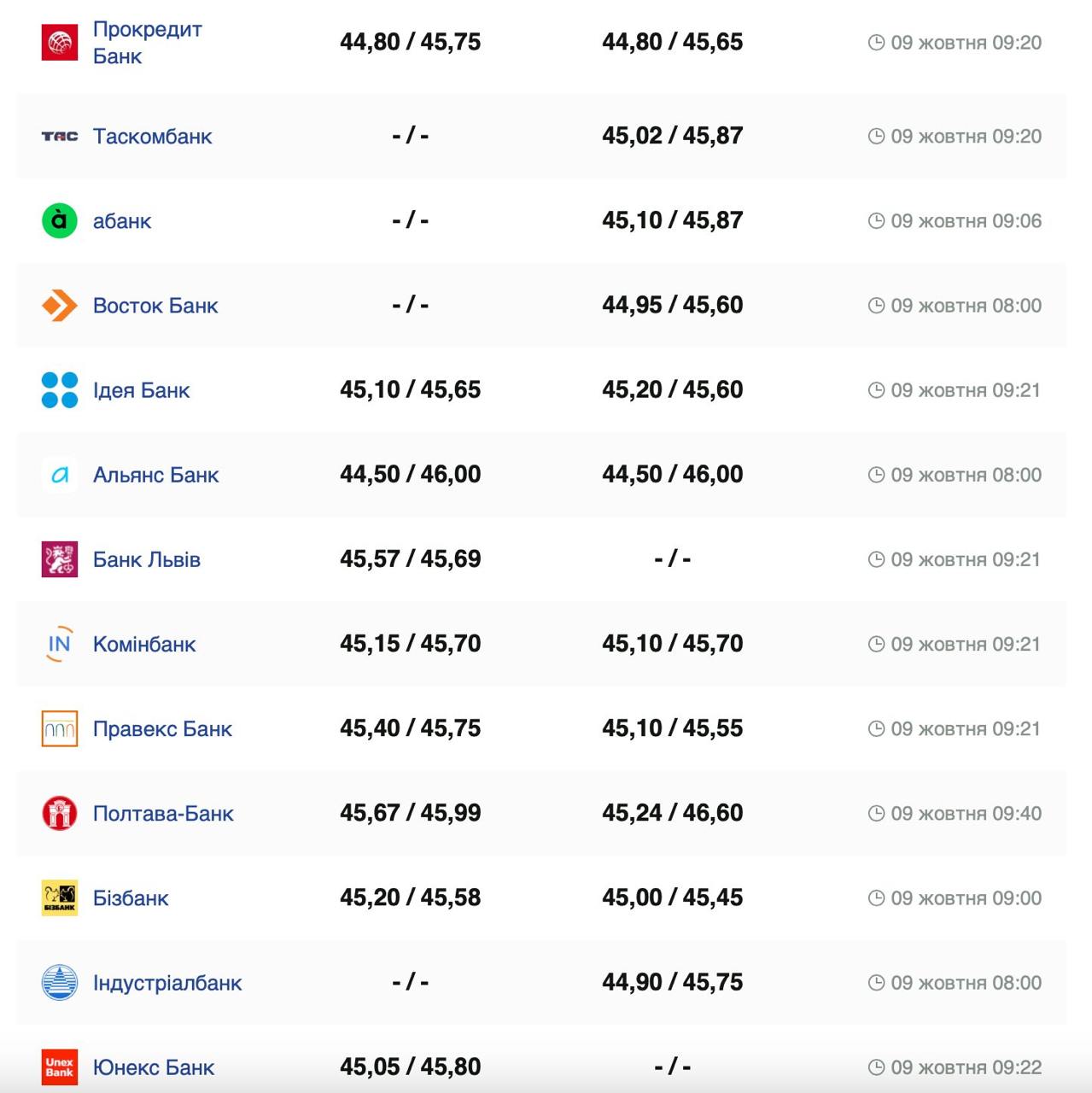
Task: Click the Альянс Банк logo icon
Action: coord(60,475)
